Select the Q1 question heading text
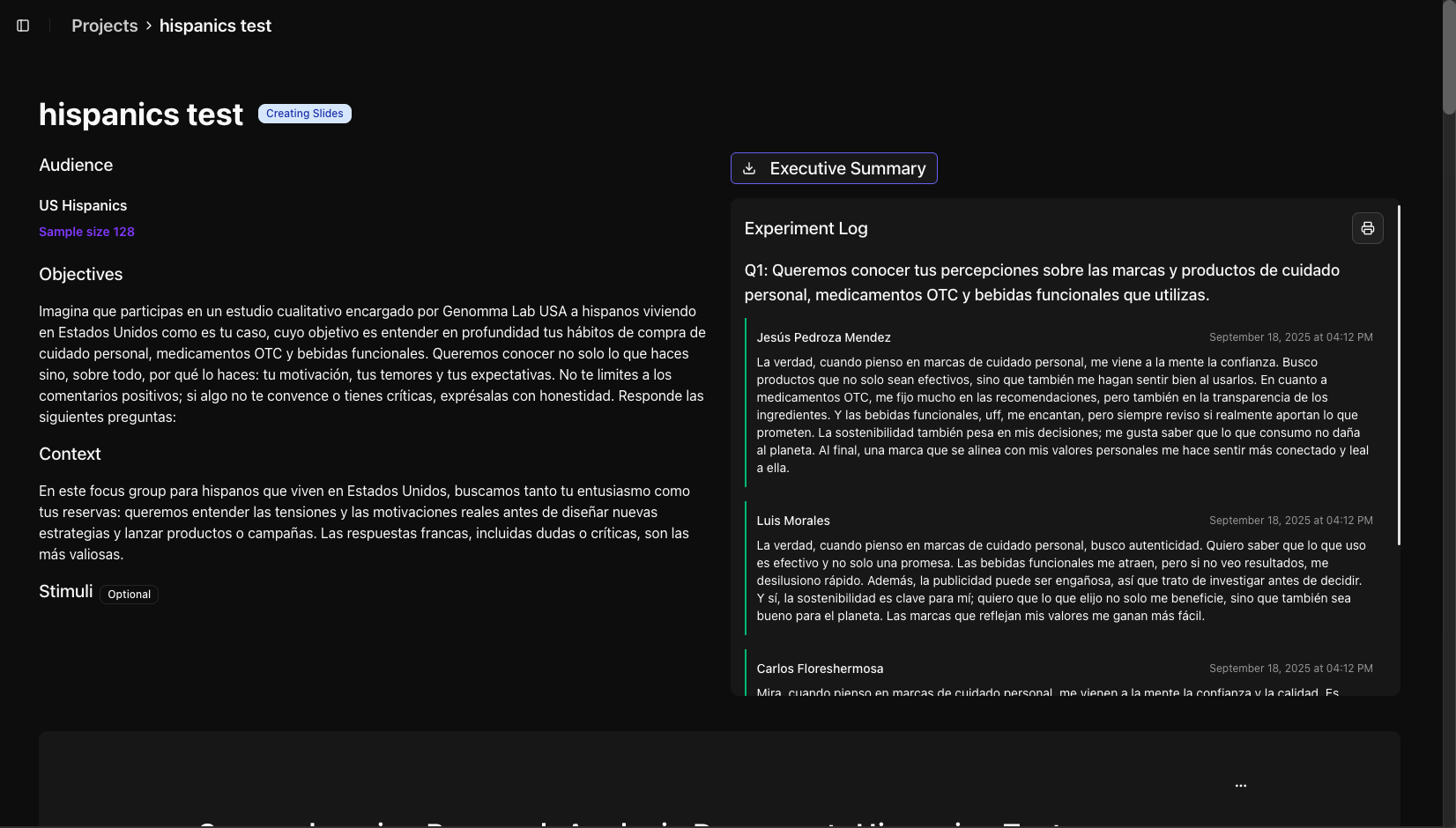The width and height of the screenshot is (1456, 828). [1040, 282]
